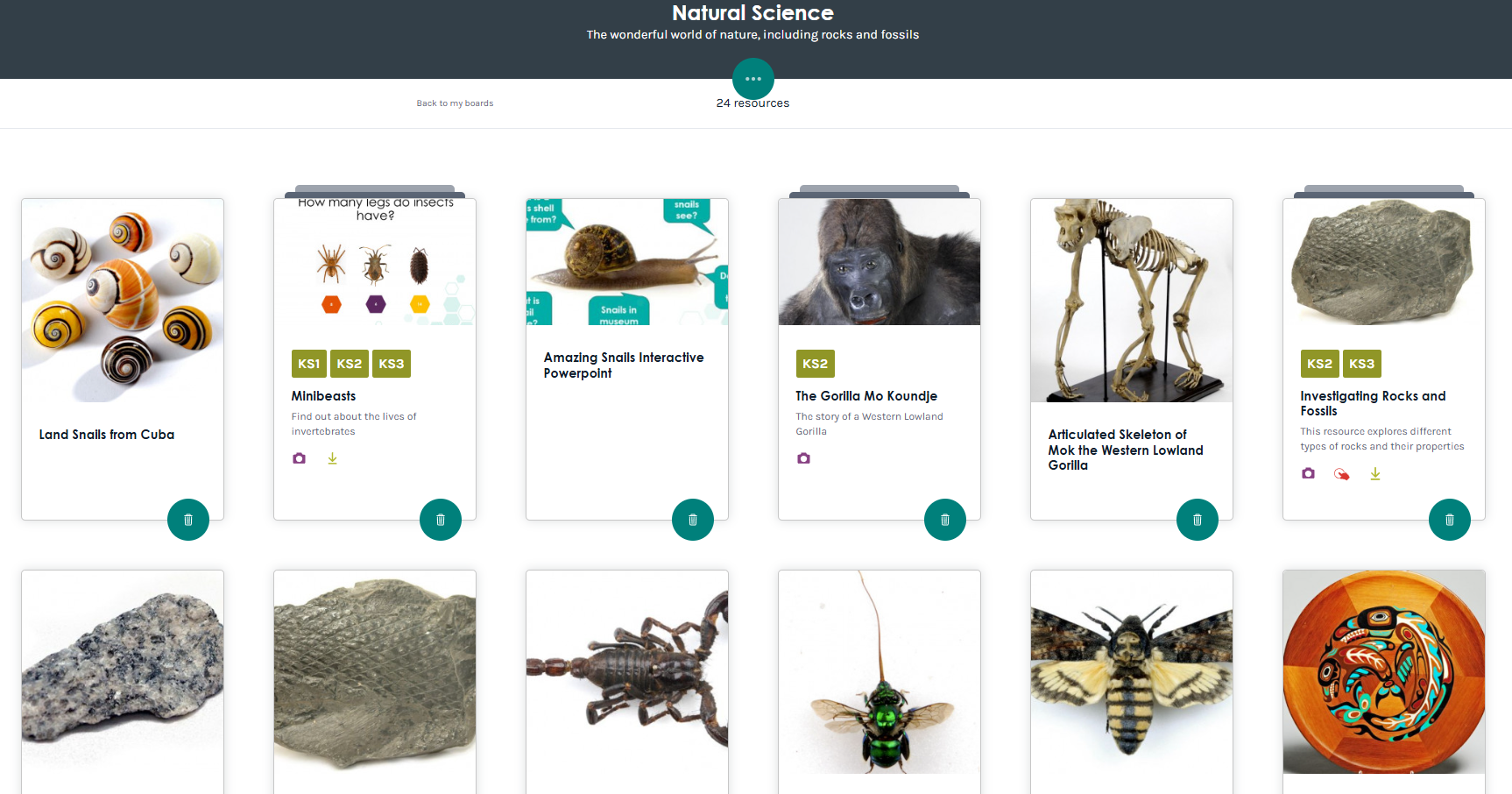The image size is (1512, 794).
Task: Open the Minibeasts resource title
Action: [x=324, y=396]
